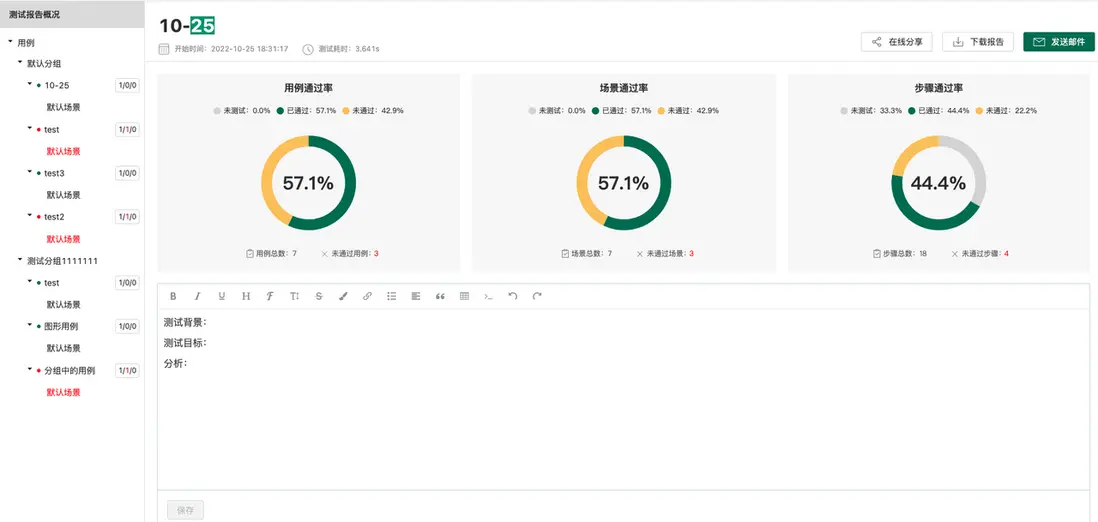
Task: Select the test3 case in the tree
Action: point(54,173)
